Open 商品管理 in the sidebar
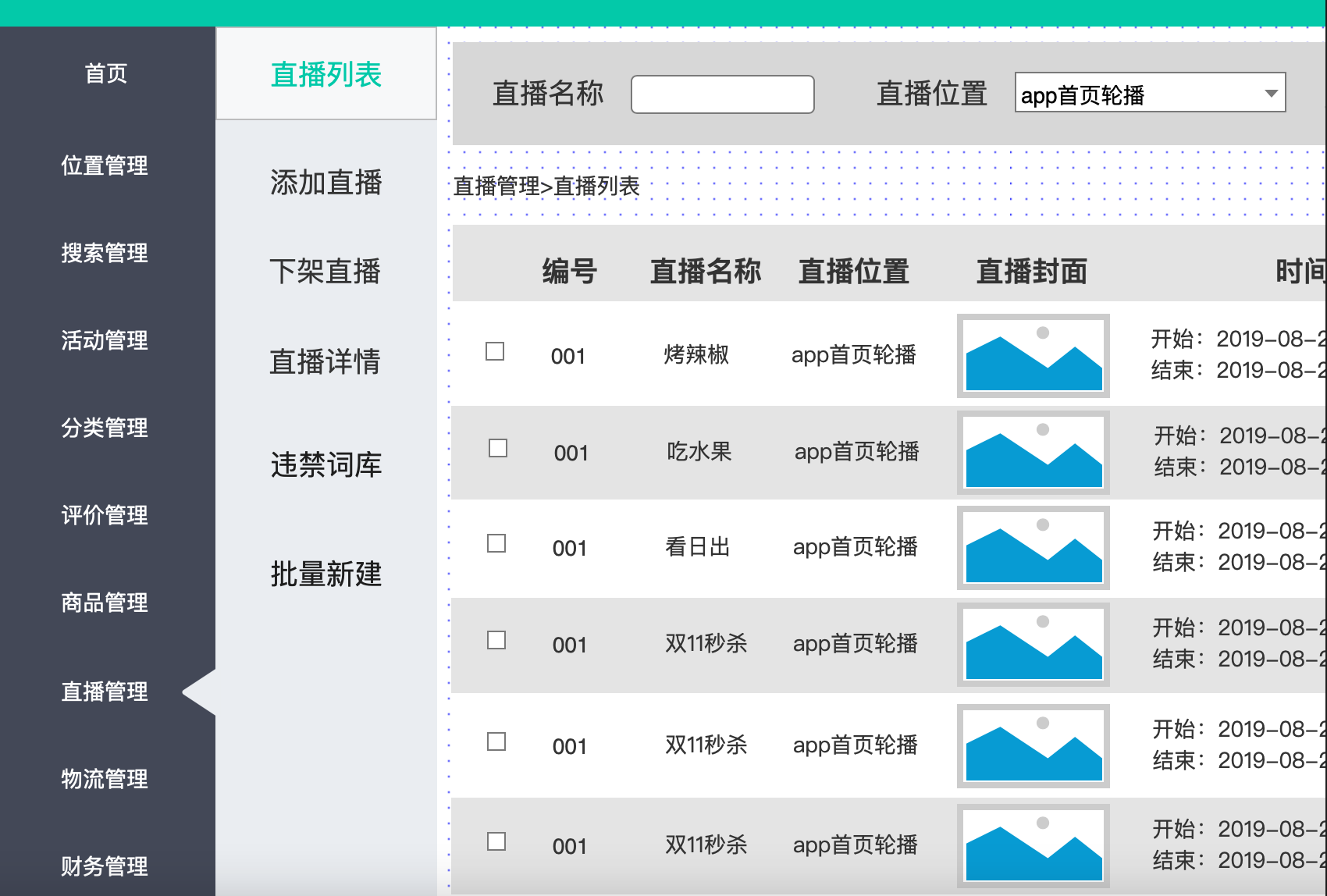The width and height of the screenshot is (1327, 896). click(x=105, y=603)
